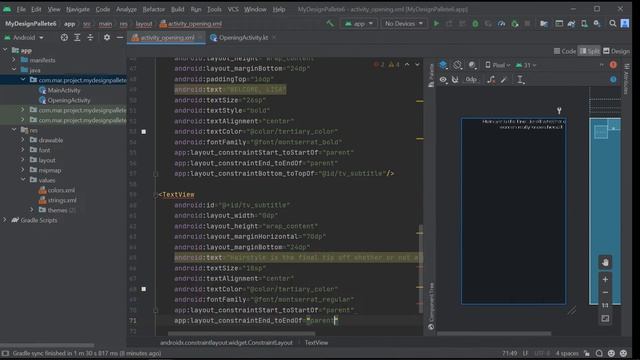Run the app with green play button
Image resolution: width=640 pixels, height=360 pixels.
[x=436, y=24]
